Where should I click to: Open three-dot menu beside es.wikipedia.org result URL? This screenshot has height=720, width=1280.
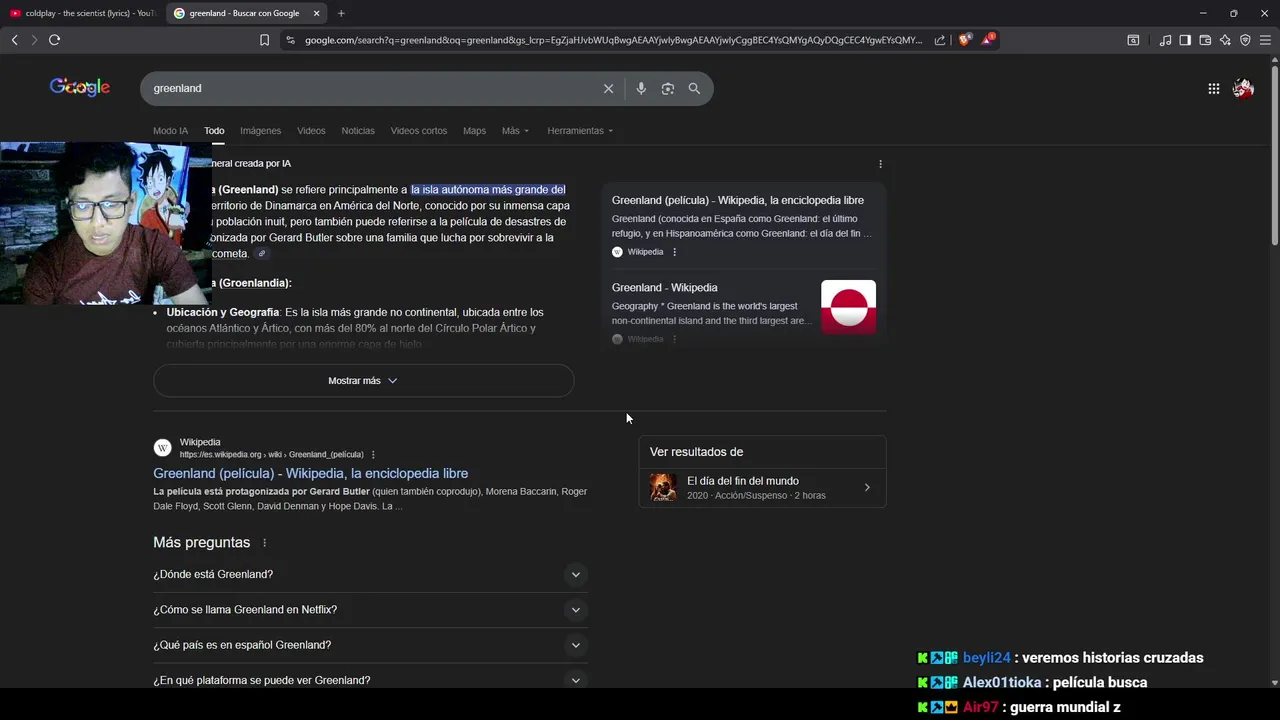[x=373, y=455]
